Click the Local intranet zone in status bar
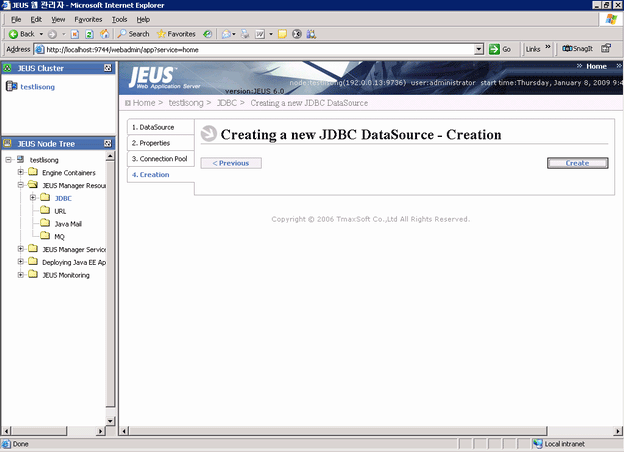The height and width of the screenshot is (452, 624). click(560, 444)
